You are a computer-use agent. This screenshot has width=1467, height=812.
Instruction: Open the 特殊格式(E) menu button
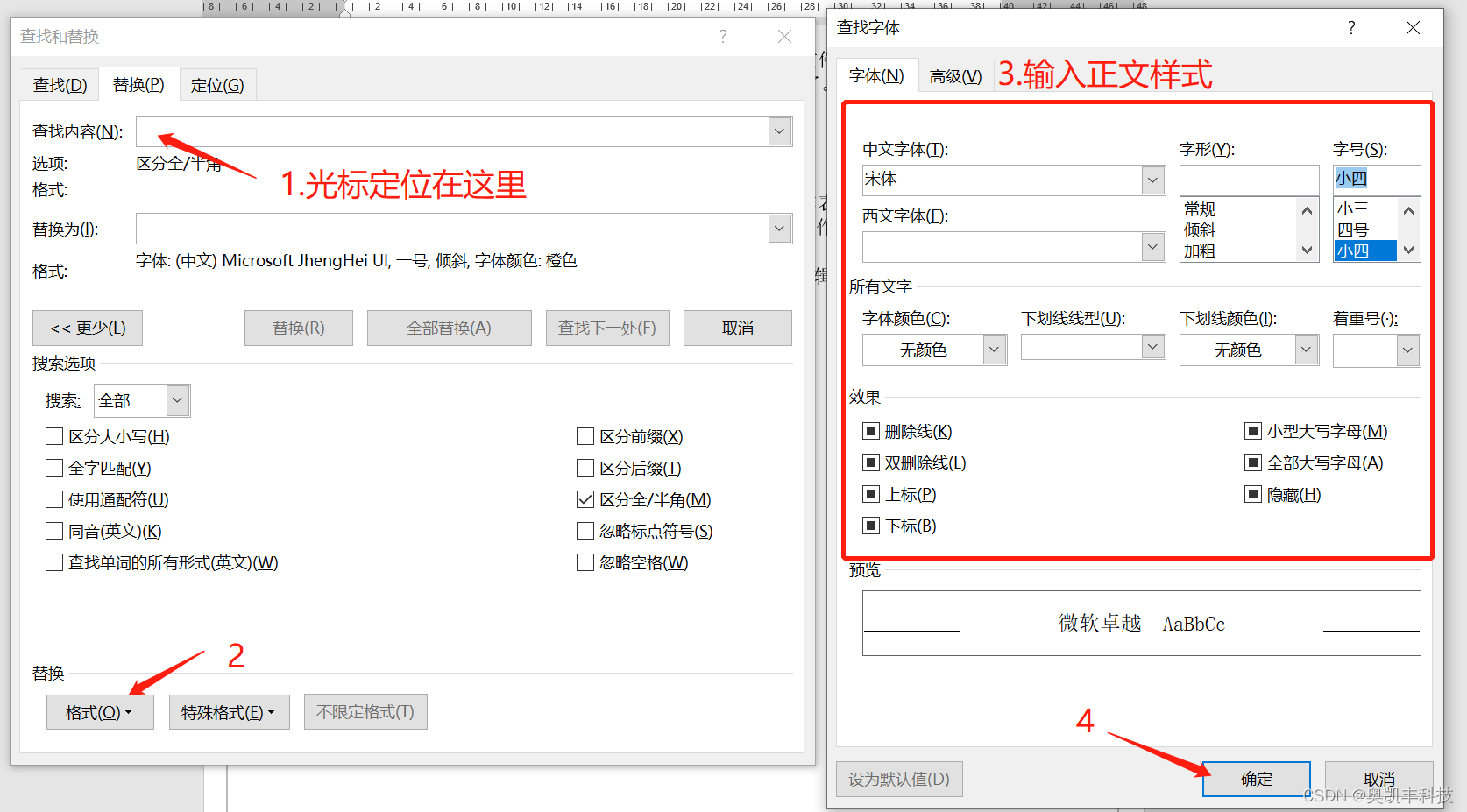point(229,712)
